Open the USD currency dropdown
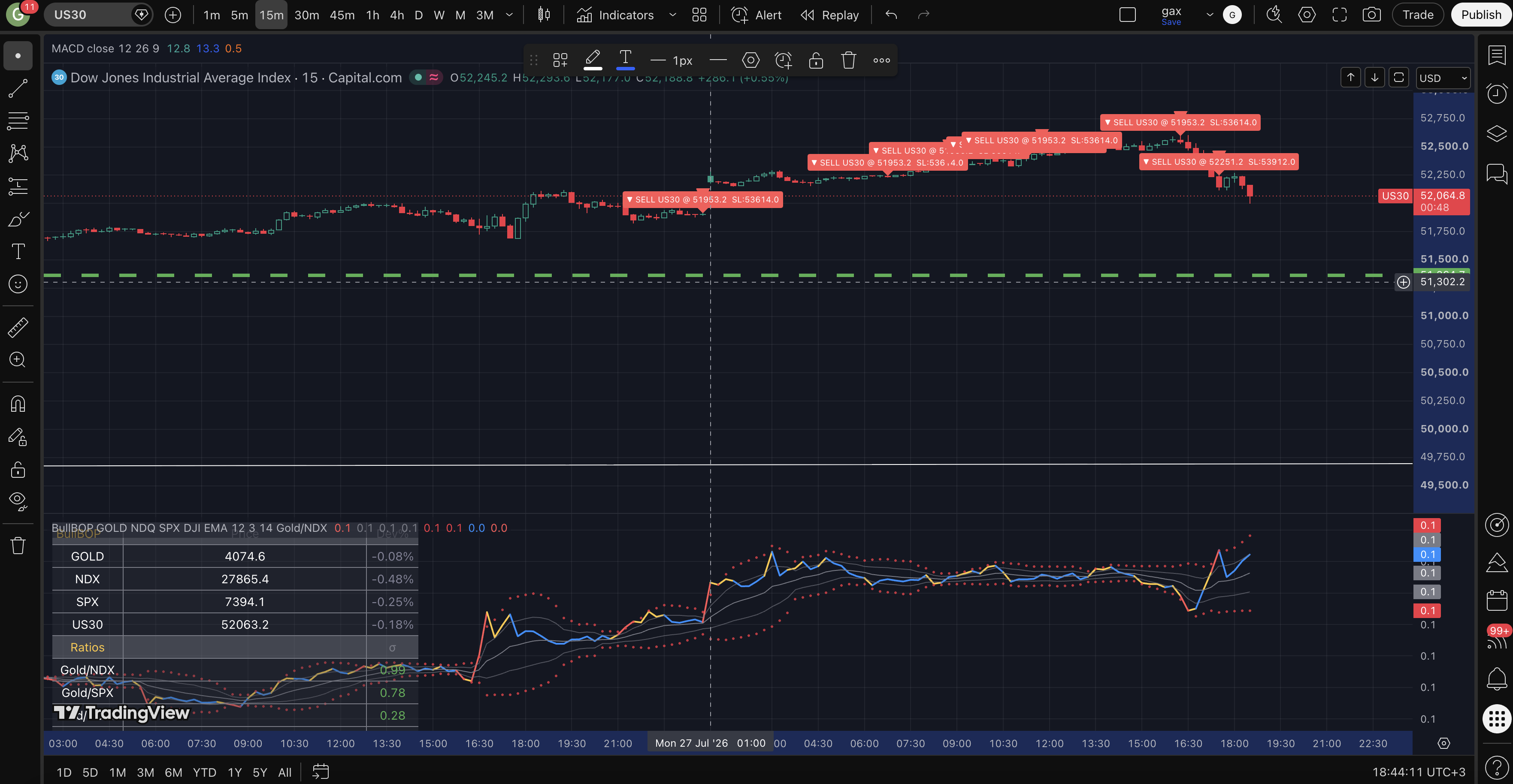This screenshot has height=784, width=1513. pyautogui.click(x=1443, y=78)
